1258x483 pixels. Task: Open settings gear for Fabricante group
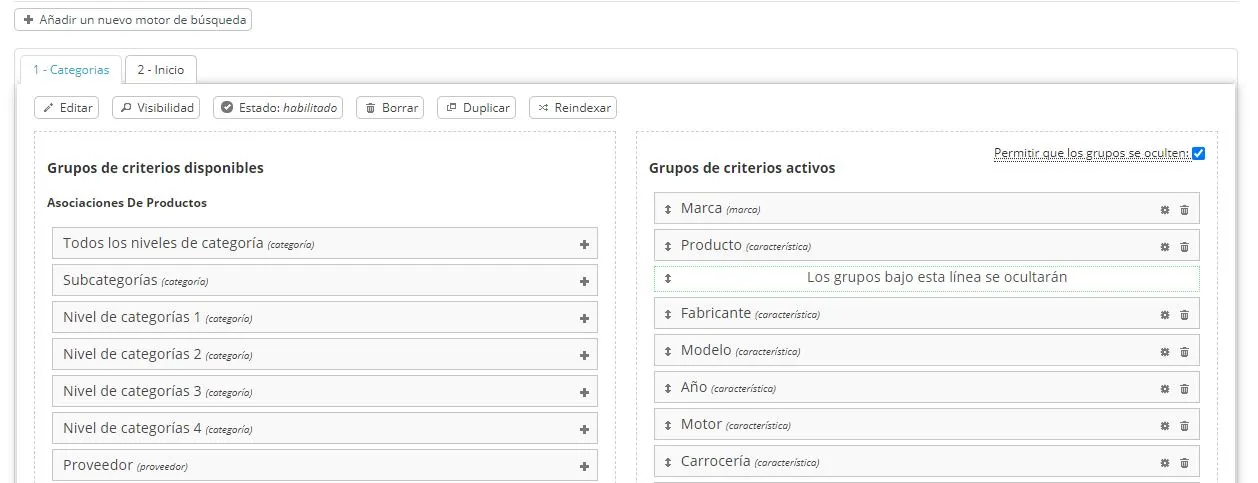pyautogui.click(x=1164, y=315)
